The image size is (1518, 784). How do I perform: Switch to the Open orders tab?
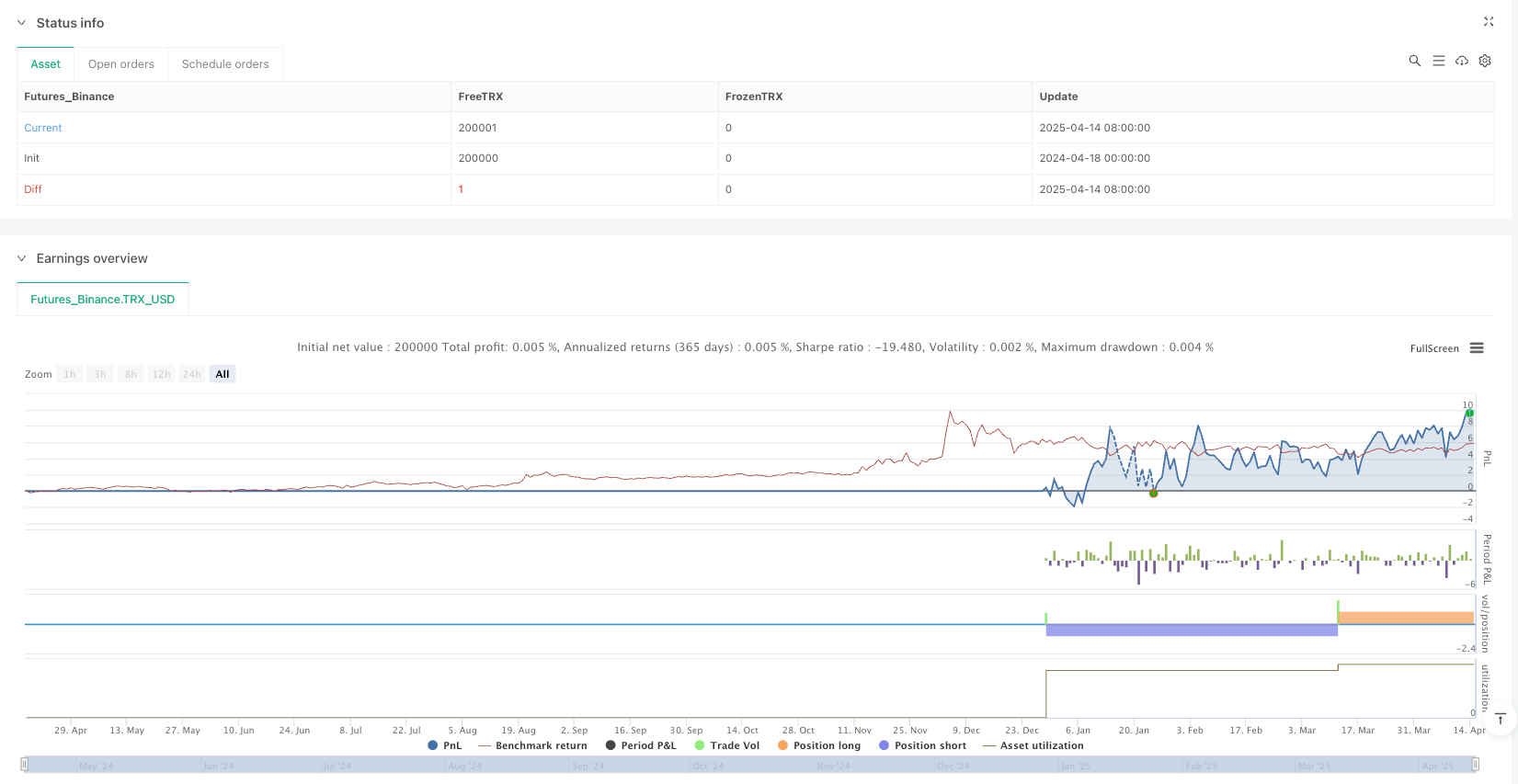[120, 64]
